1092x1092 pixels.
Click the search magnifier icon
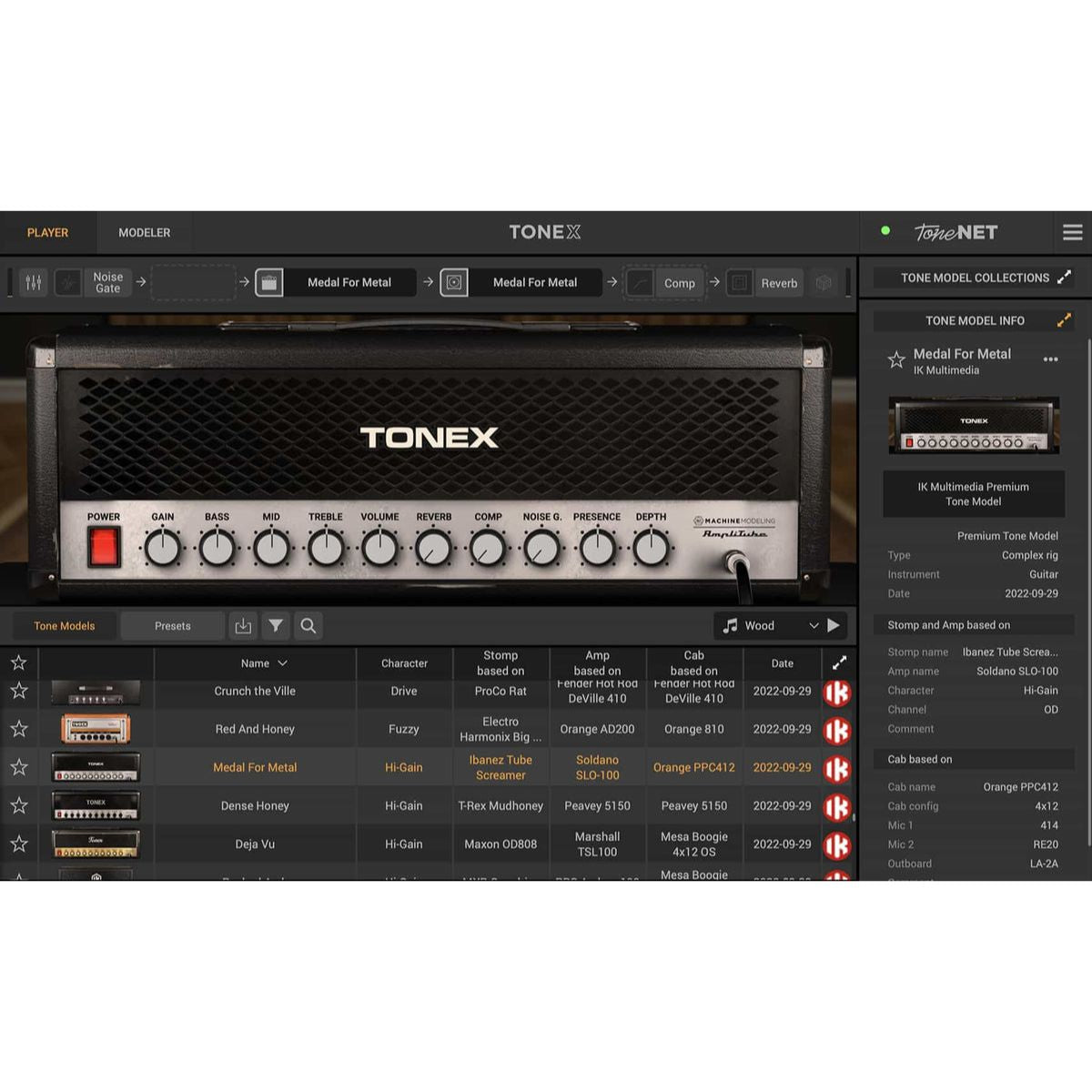308,626
